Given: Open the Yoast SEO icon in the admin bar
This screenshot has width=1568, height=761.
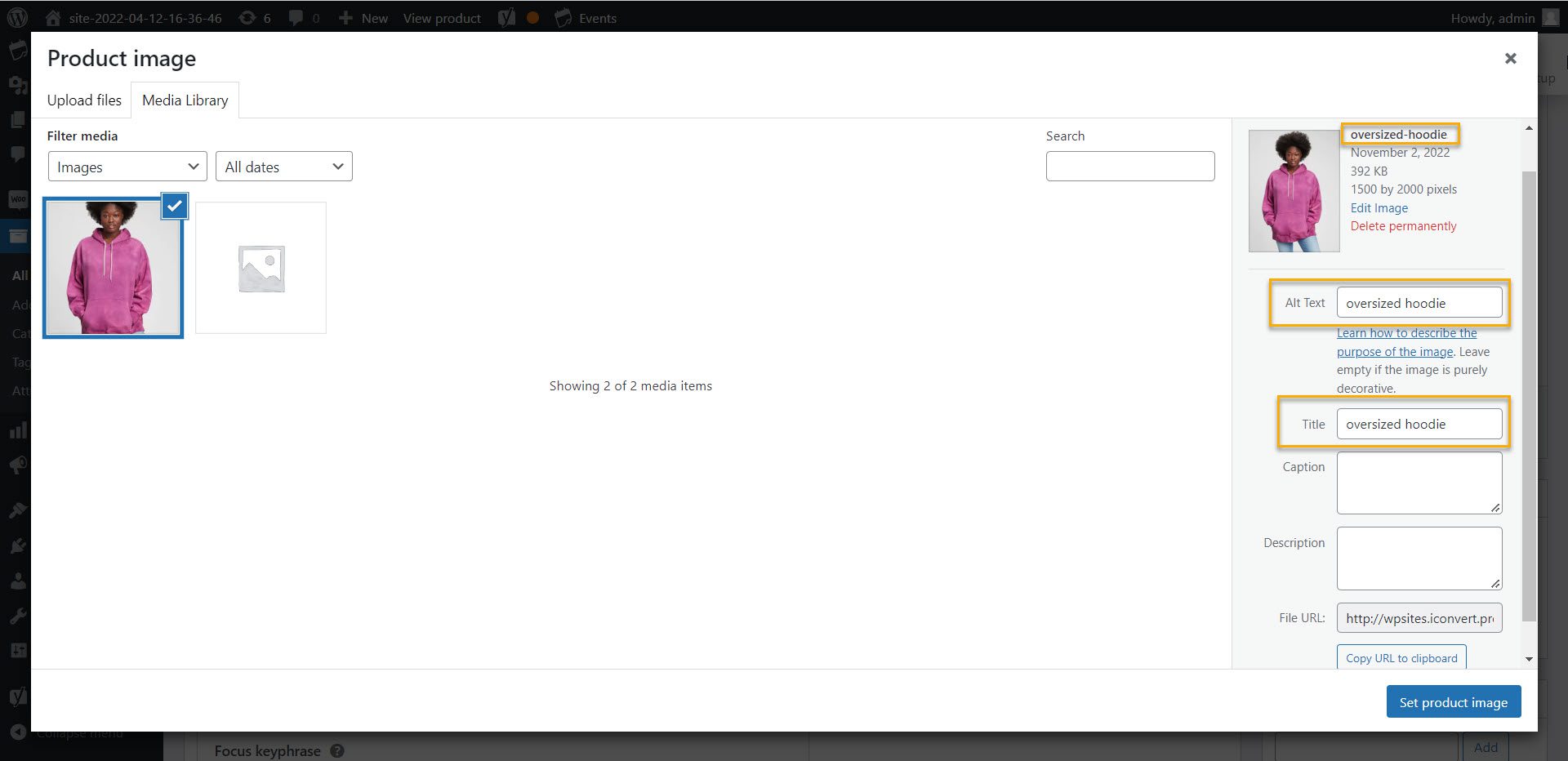Looking at the screenshot, I should coord(506,18).
